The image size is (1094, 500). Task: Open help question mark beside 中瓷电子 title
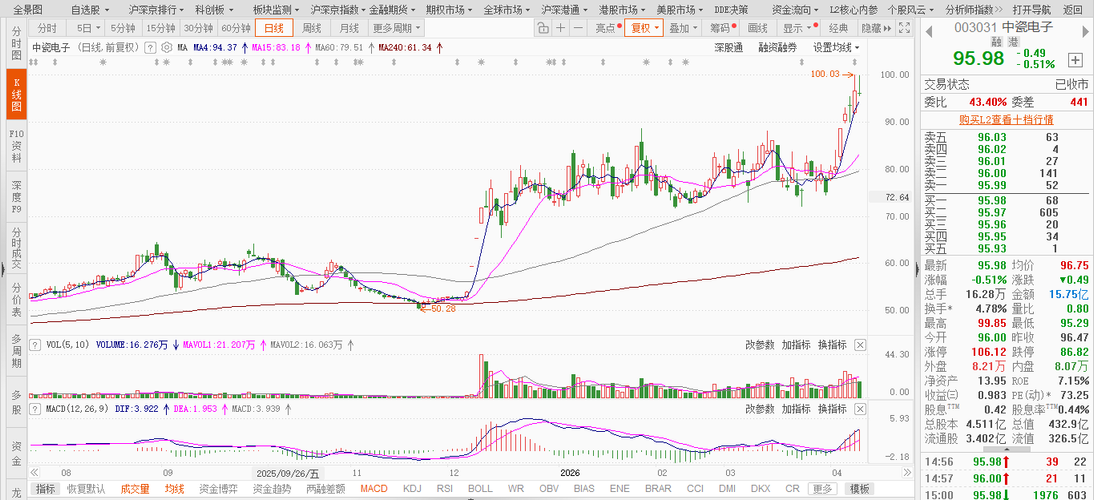(x=149, y=47)
